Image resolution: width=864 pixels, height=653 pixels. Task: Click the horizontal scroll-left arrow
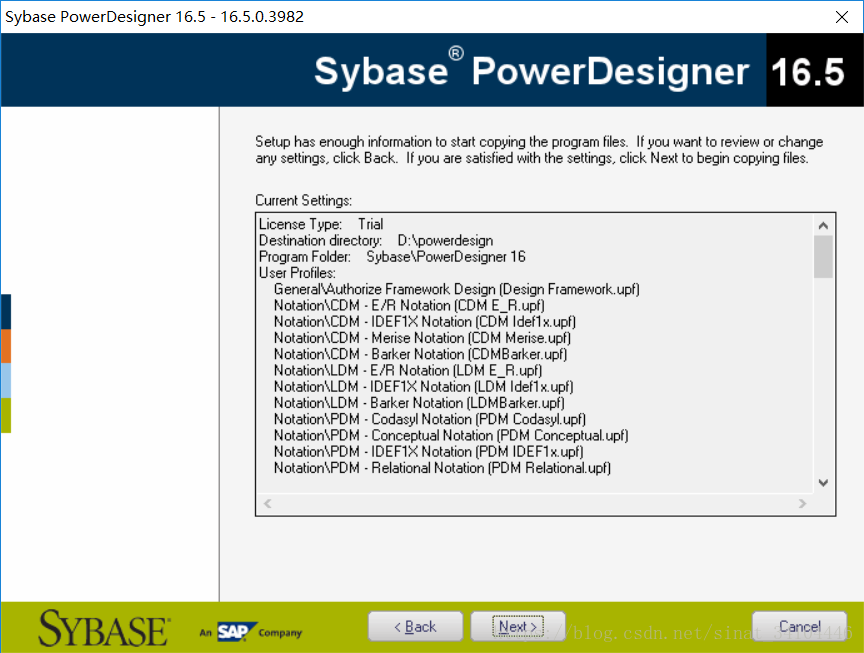(268, 504)
